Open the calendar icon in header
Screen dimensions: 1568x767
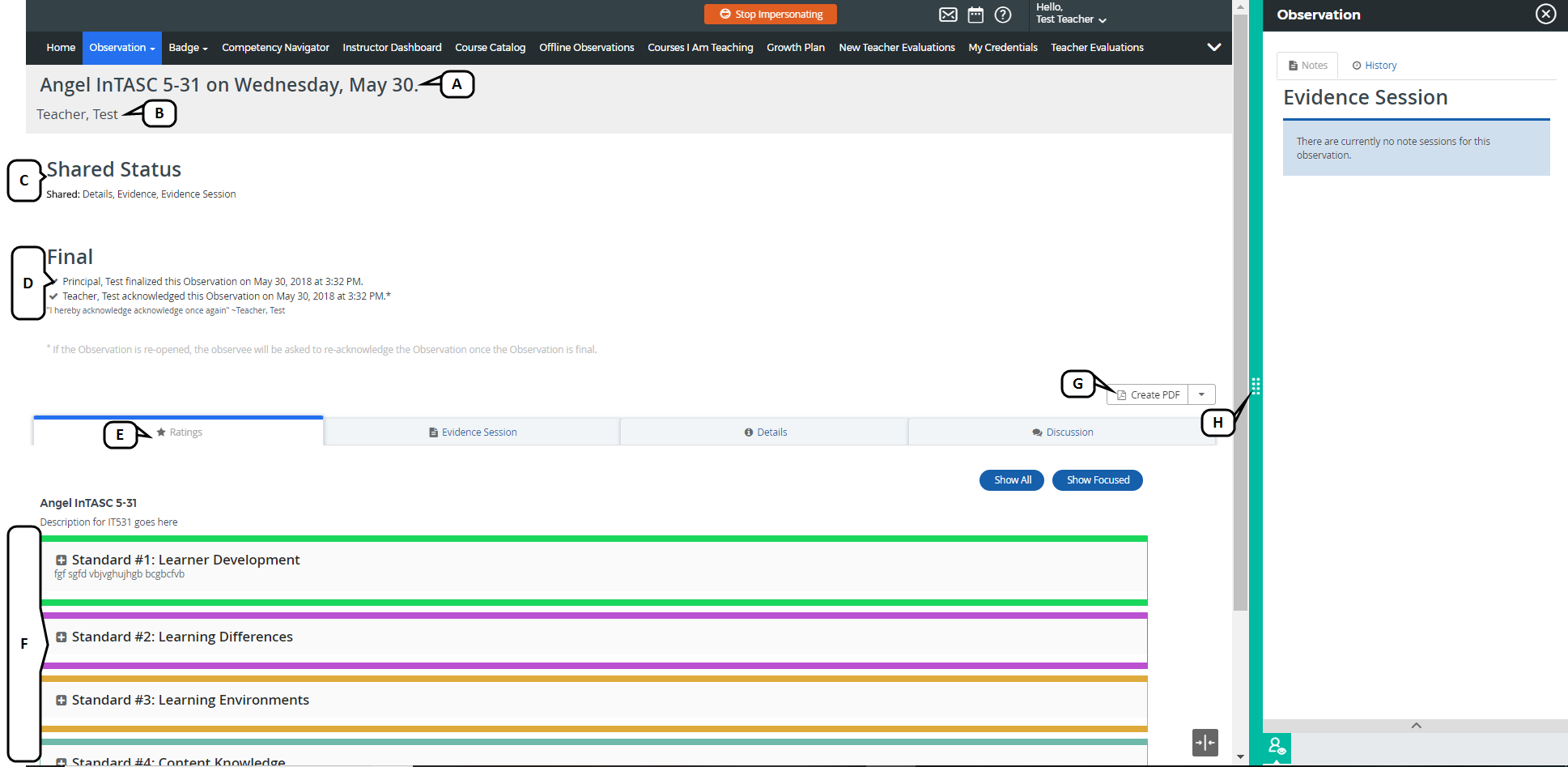(x=975, y=15)
